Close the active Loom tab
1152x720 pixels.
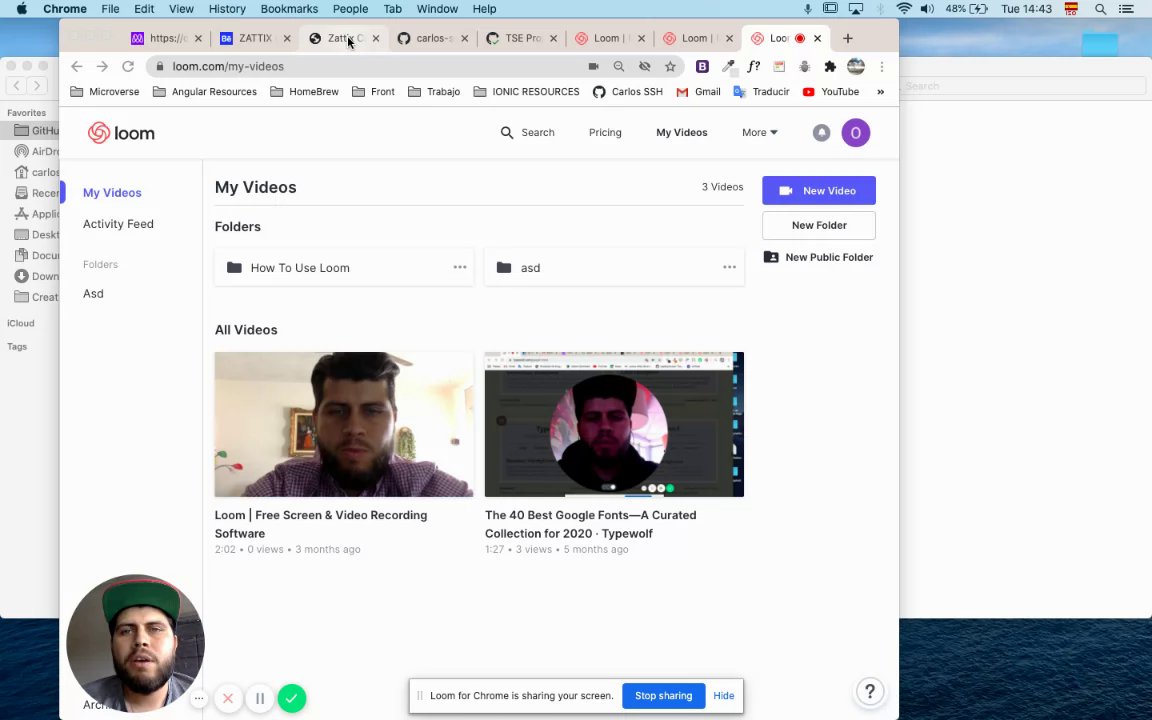pos(817,38)
